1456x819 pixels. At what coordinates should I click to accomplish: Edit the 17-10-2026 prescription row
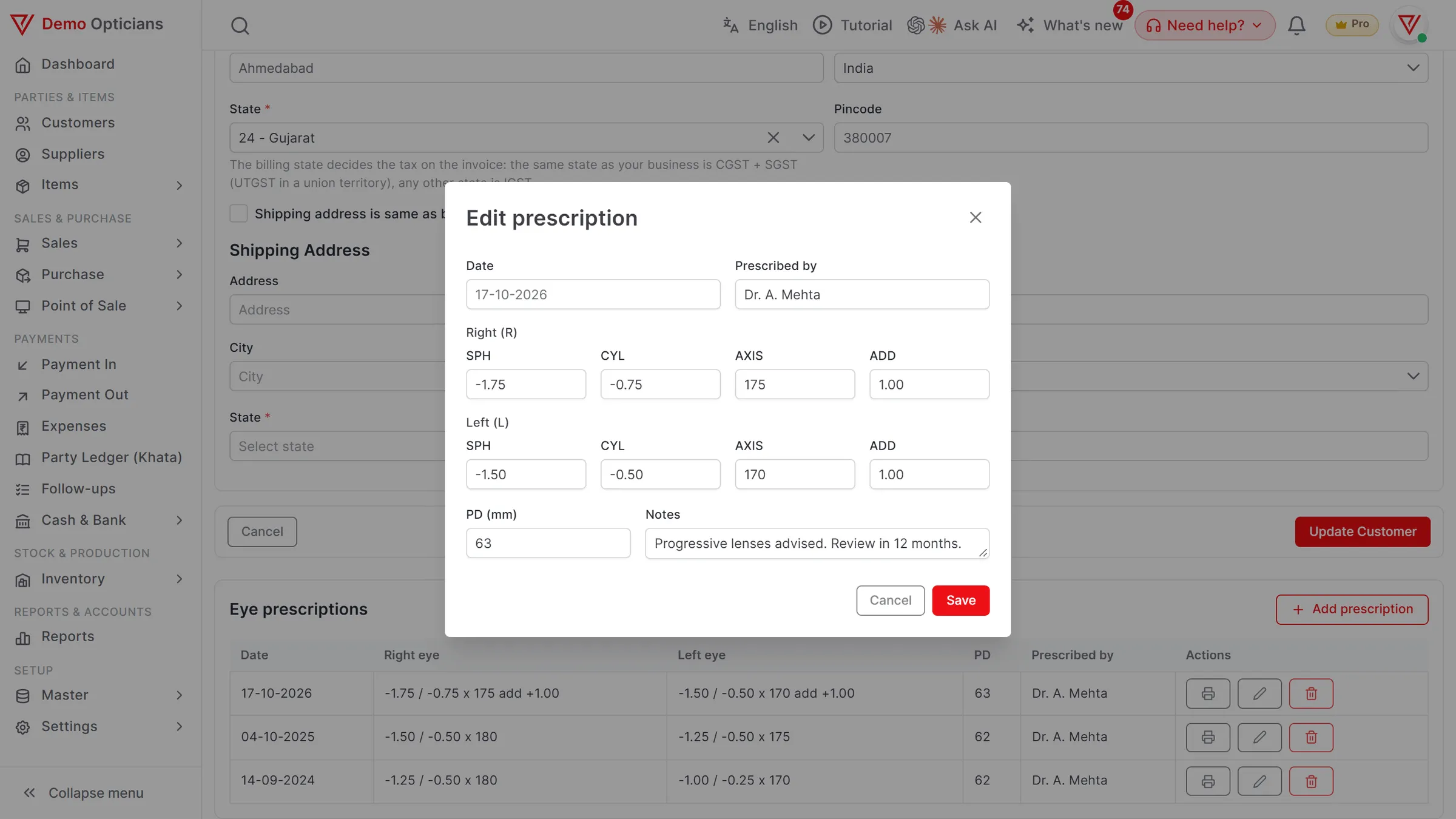coord(1259,693)
